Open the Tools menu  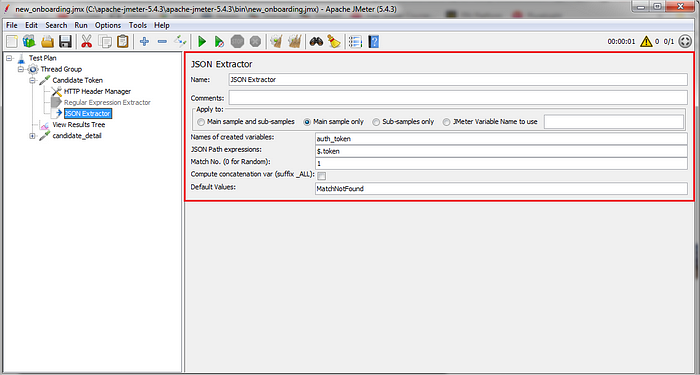(138, 25)
